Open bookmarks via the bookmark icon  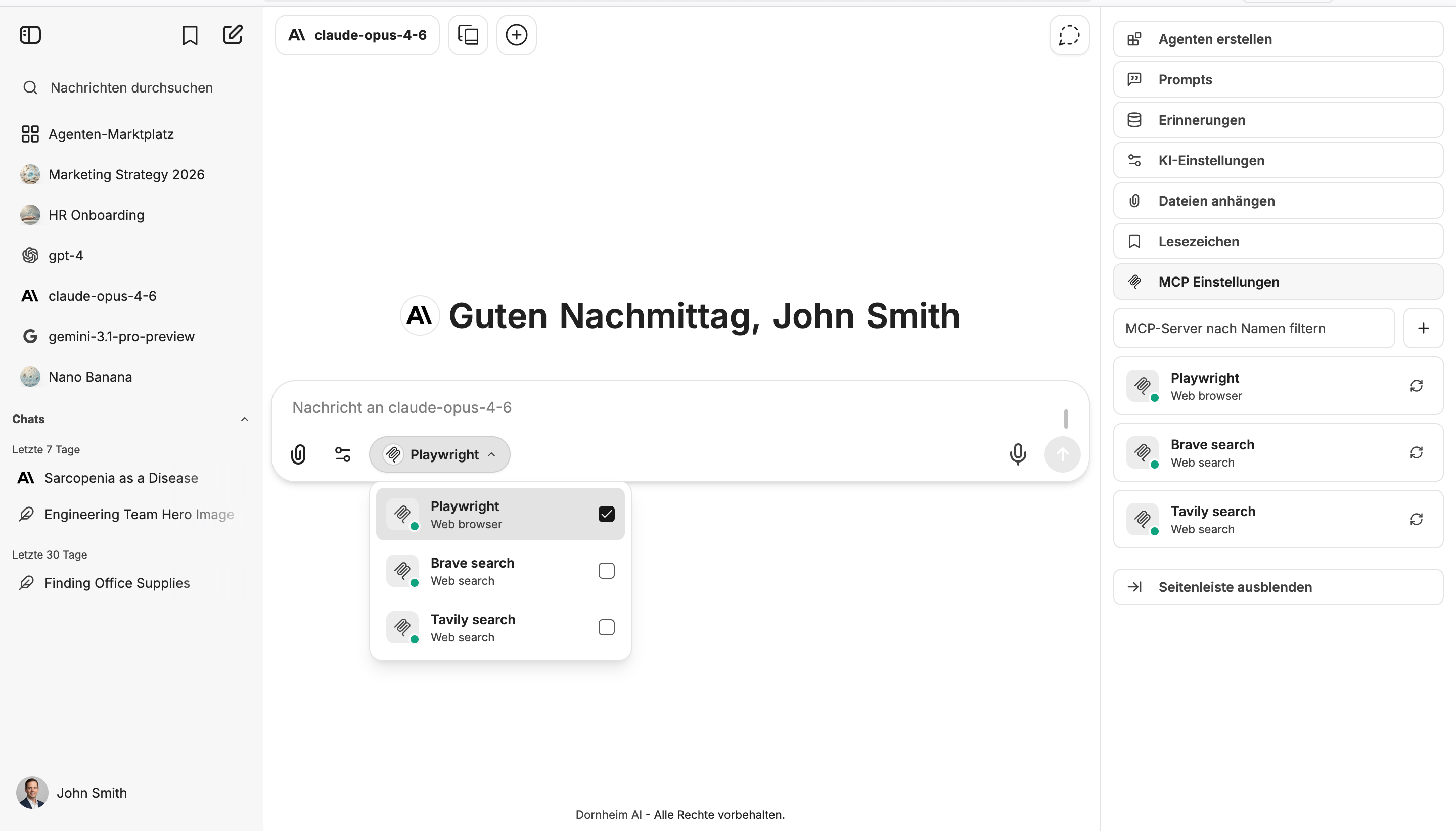pos(190,35)
